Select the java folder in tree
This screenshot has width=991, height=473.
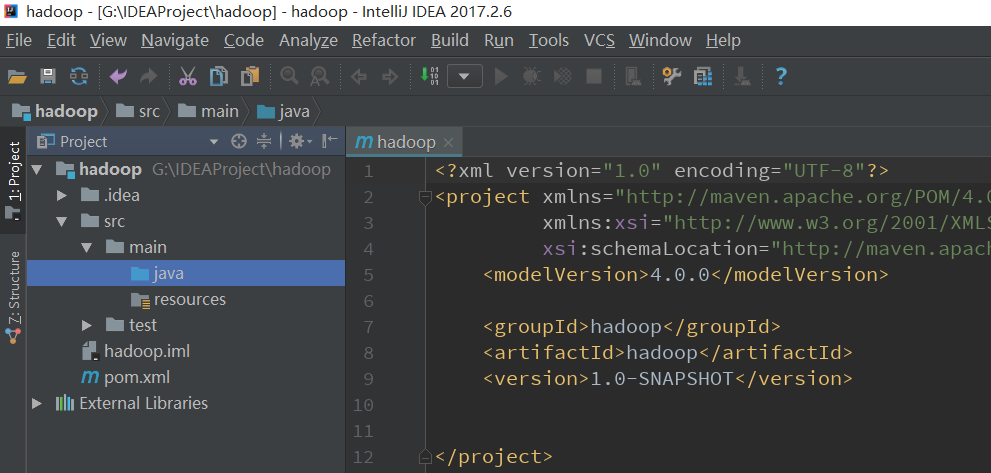point(186,273)
